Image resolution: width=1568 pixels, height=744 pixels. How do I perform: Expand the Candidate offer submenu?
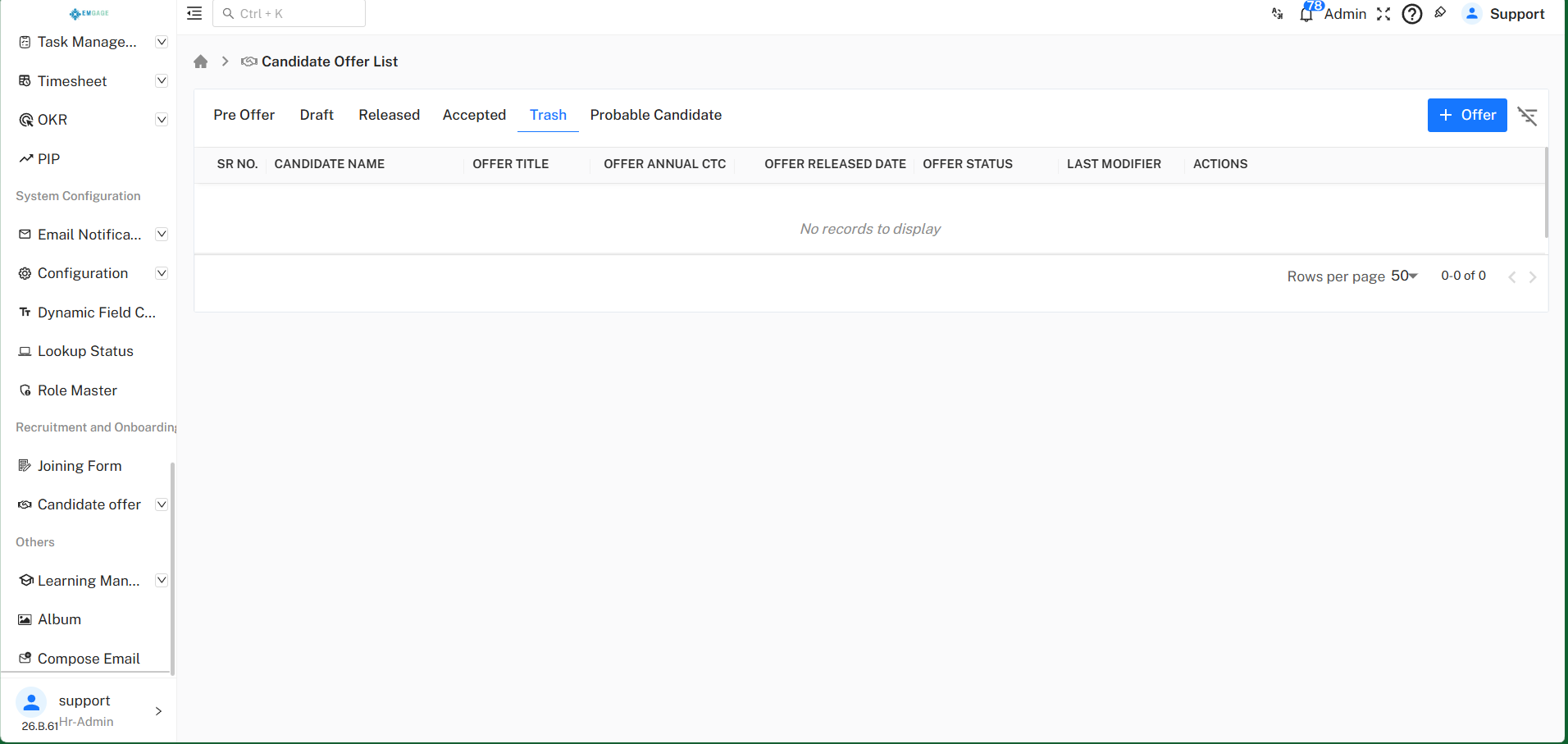pyautogui.click(x=162, y=504)
